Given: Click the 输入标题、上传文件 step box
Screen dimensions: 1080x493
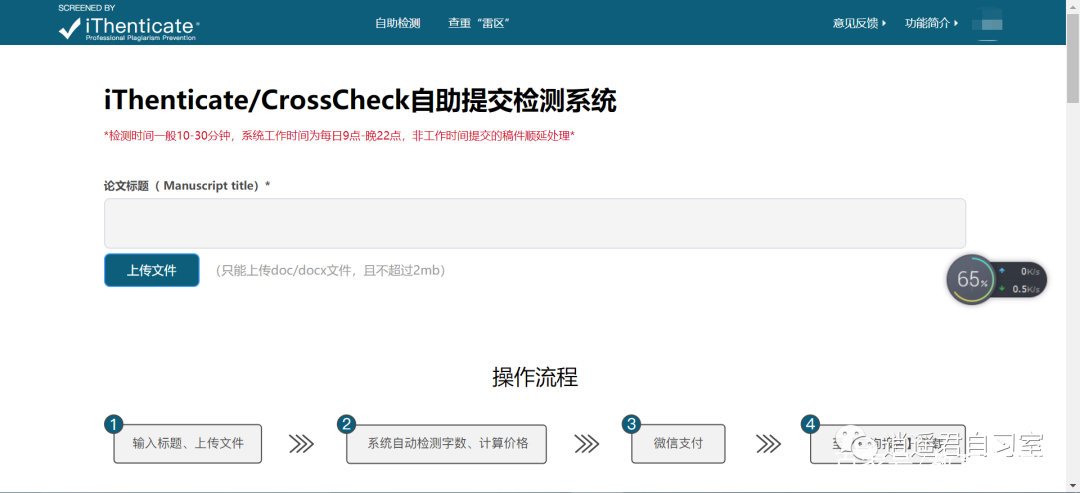Looking at the screenshot, I should click(x=187, y=443).
